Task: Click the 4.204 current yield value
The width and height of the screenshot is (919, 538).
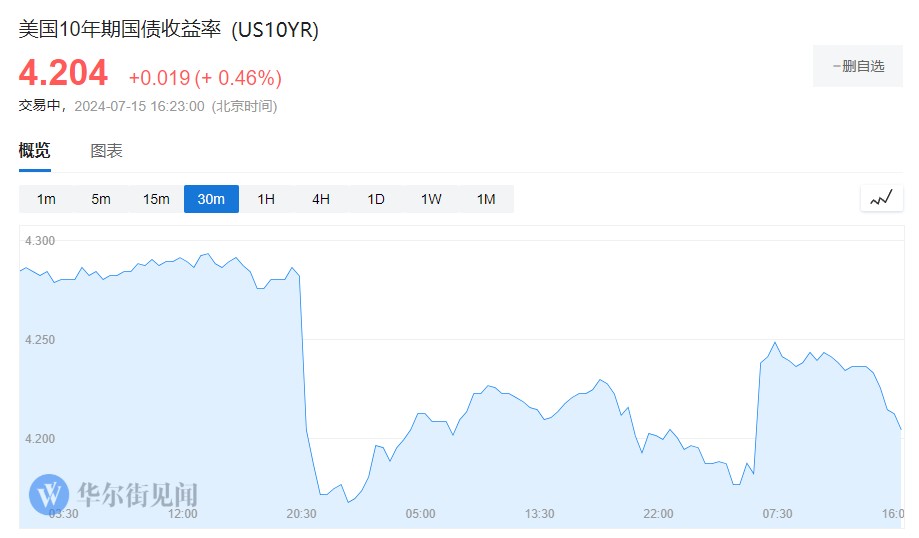Action: click(63, 73)
